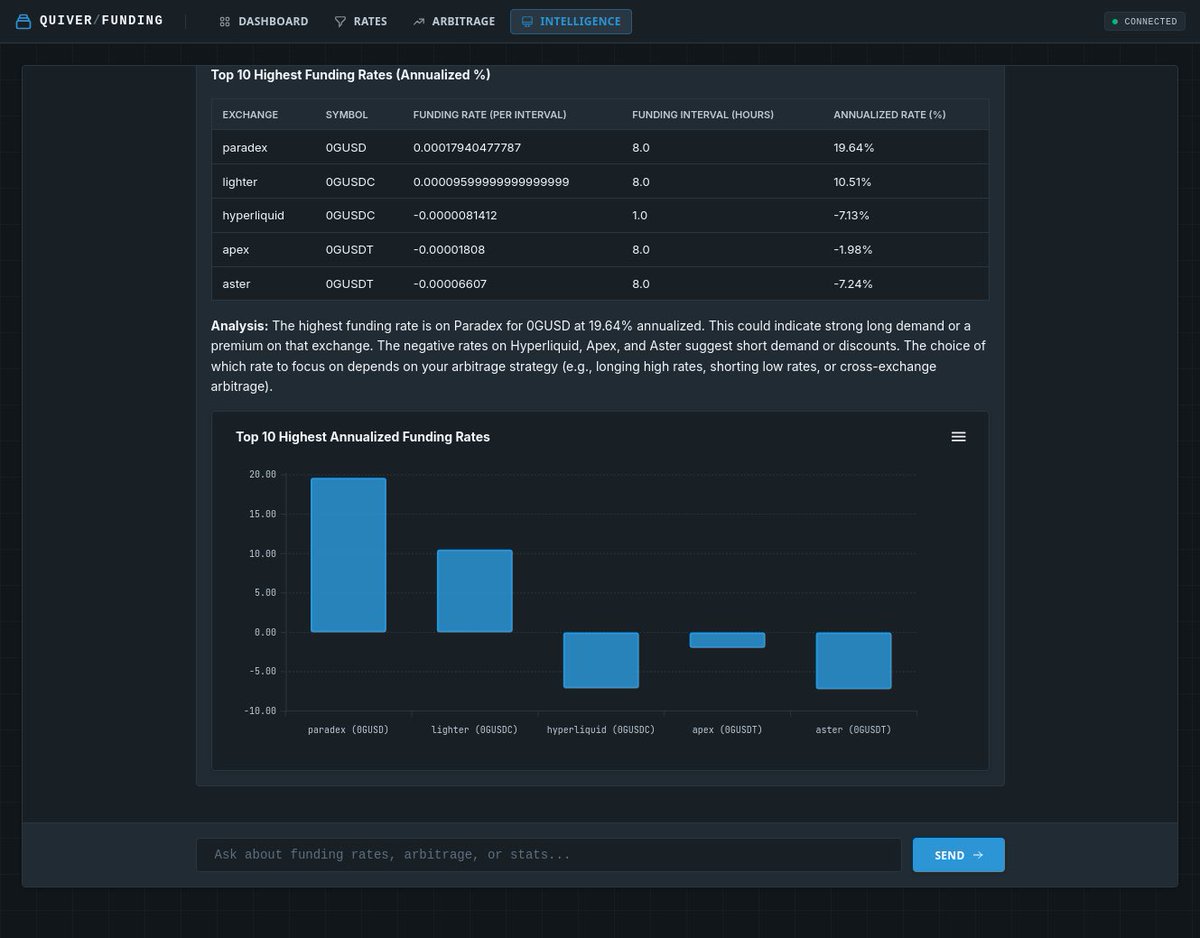Click the Exchange column header
Screen dimensions: 1200x938
pyautogui.click(x=249, y=114)
